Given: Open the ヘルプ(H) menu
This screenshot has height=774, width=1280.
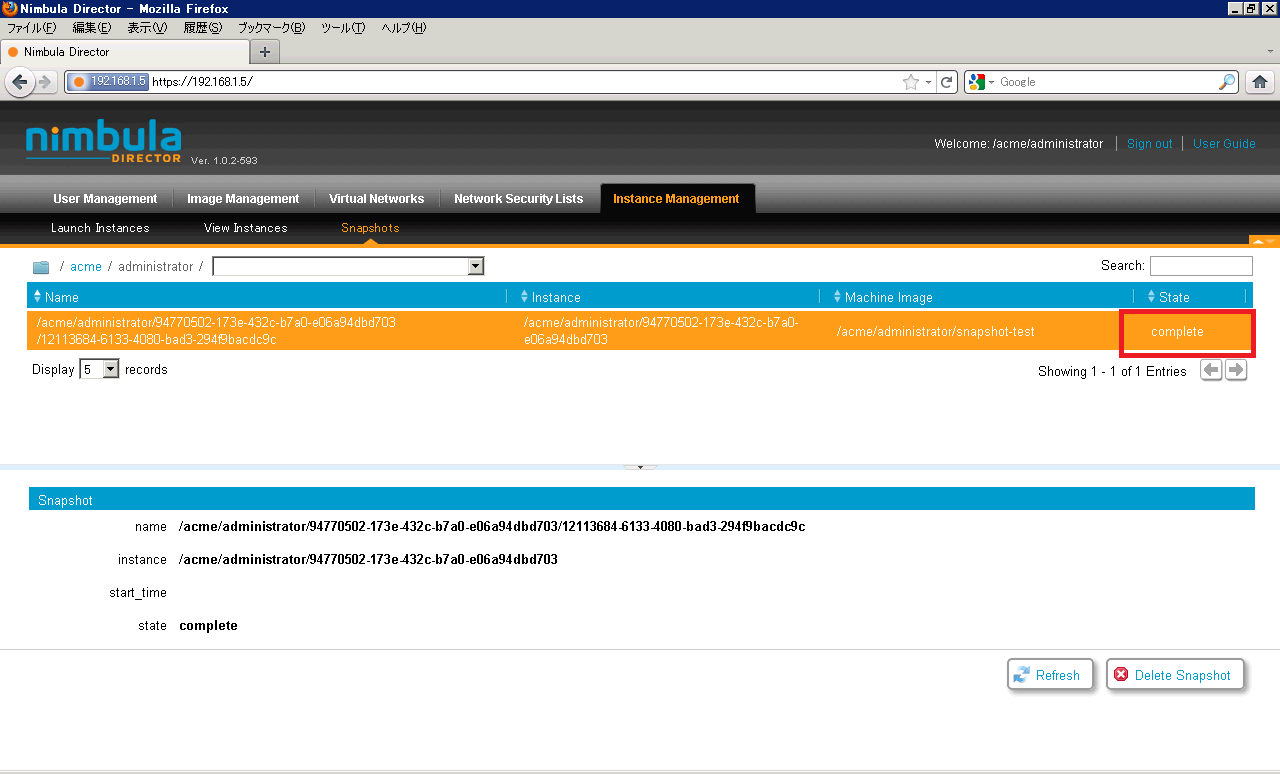Looking at the screenshot, I should (403, 28).
